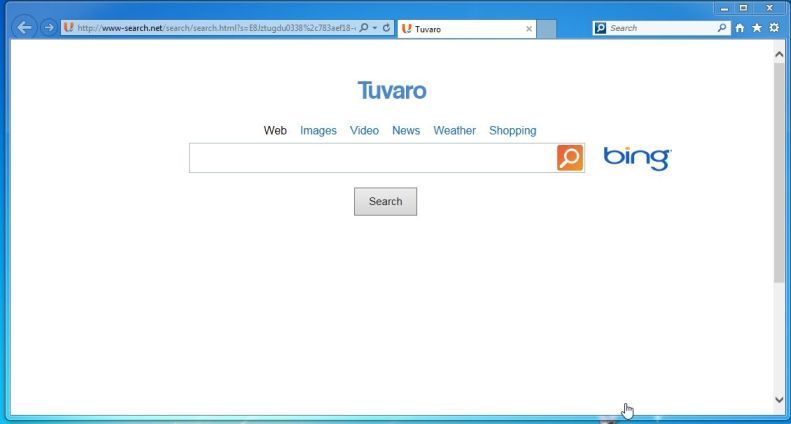Click the magnifier in the toolbar Search box
This screenshot has height=424, width=791.
pyautogui.click(x=722, y=28)
